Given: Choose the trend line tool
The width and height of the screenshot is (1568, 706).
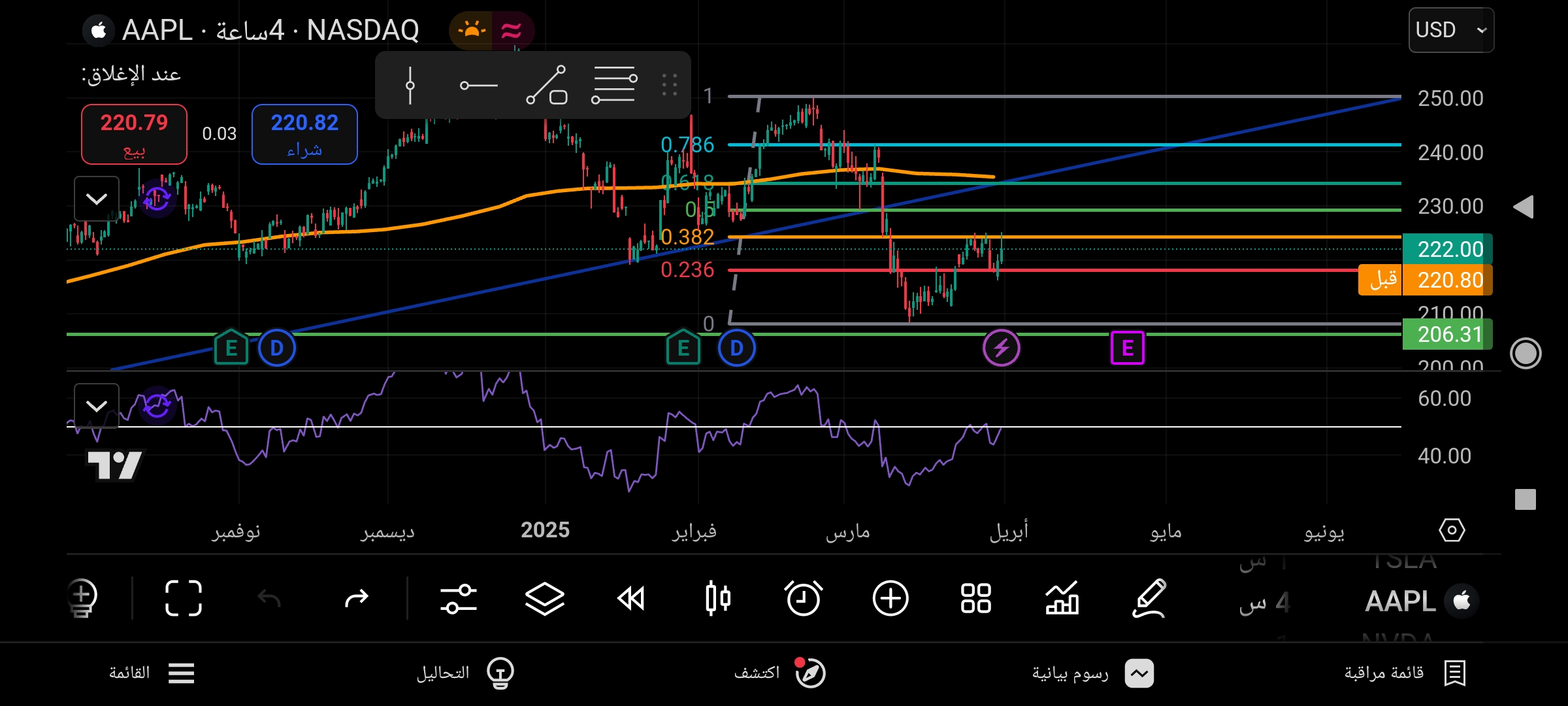Looking at the screenshot, I should 547,85.
